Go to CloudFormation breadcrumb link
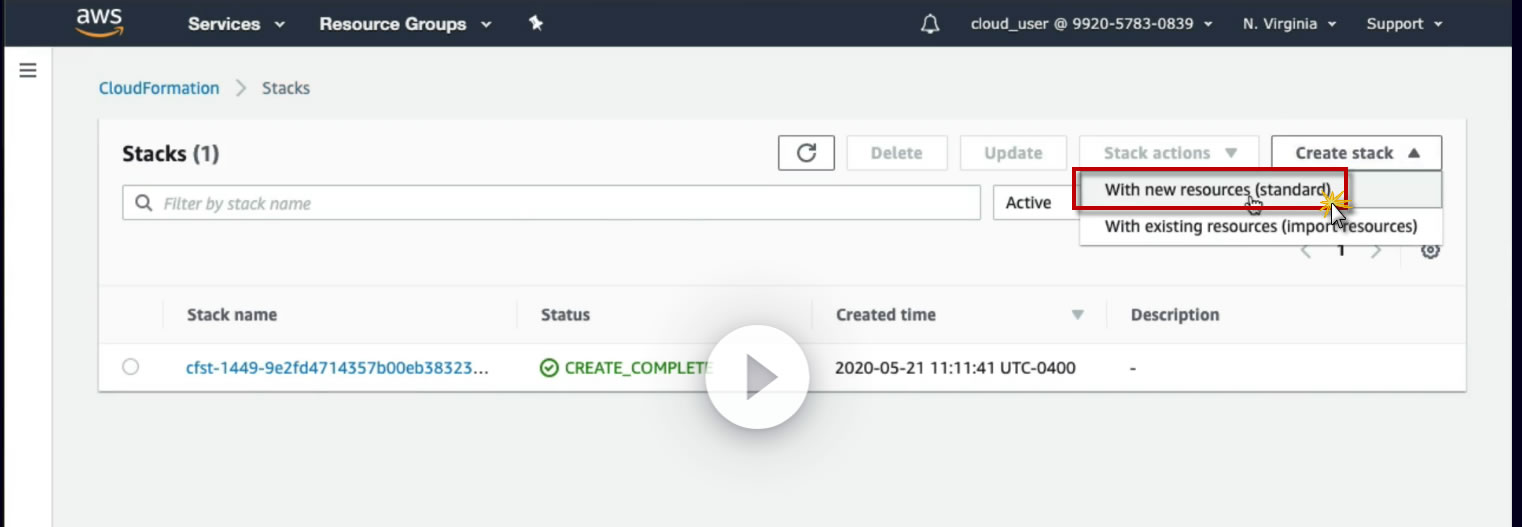Viewport: 1522px width, 527px height. (x=159, y=88)
